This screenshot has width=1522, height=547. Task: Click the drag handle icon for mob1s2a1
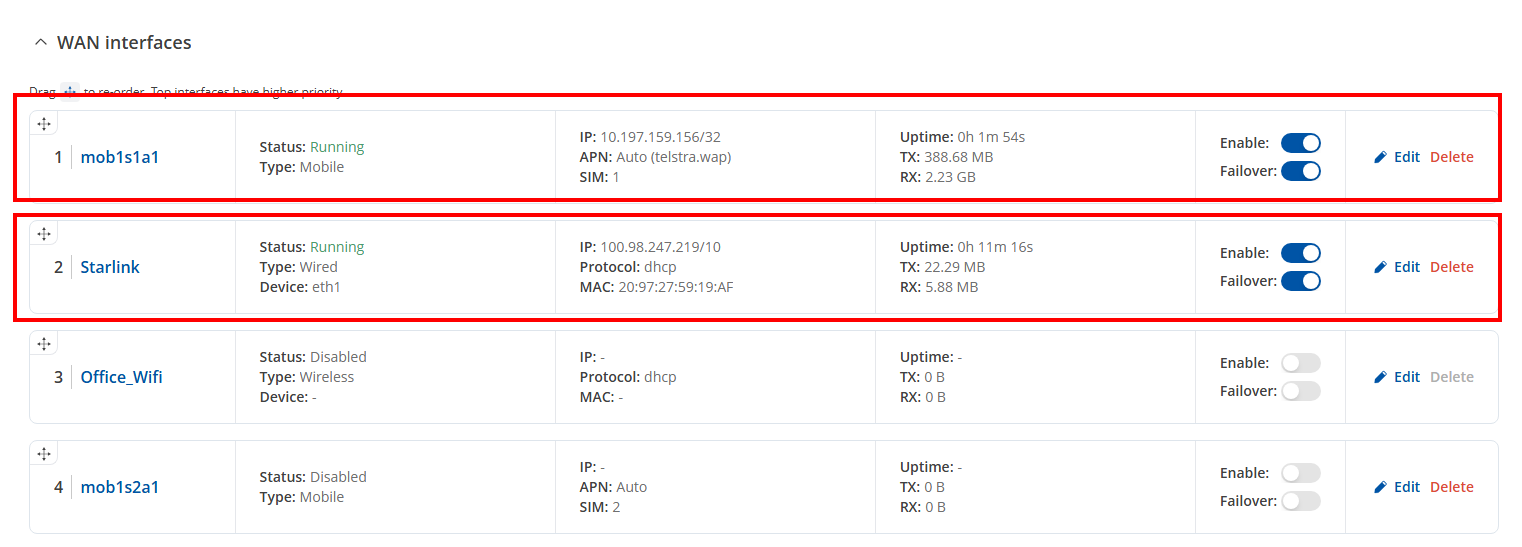pos(44,454)
